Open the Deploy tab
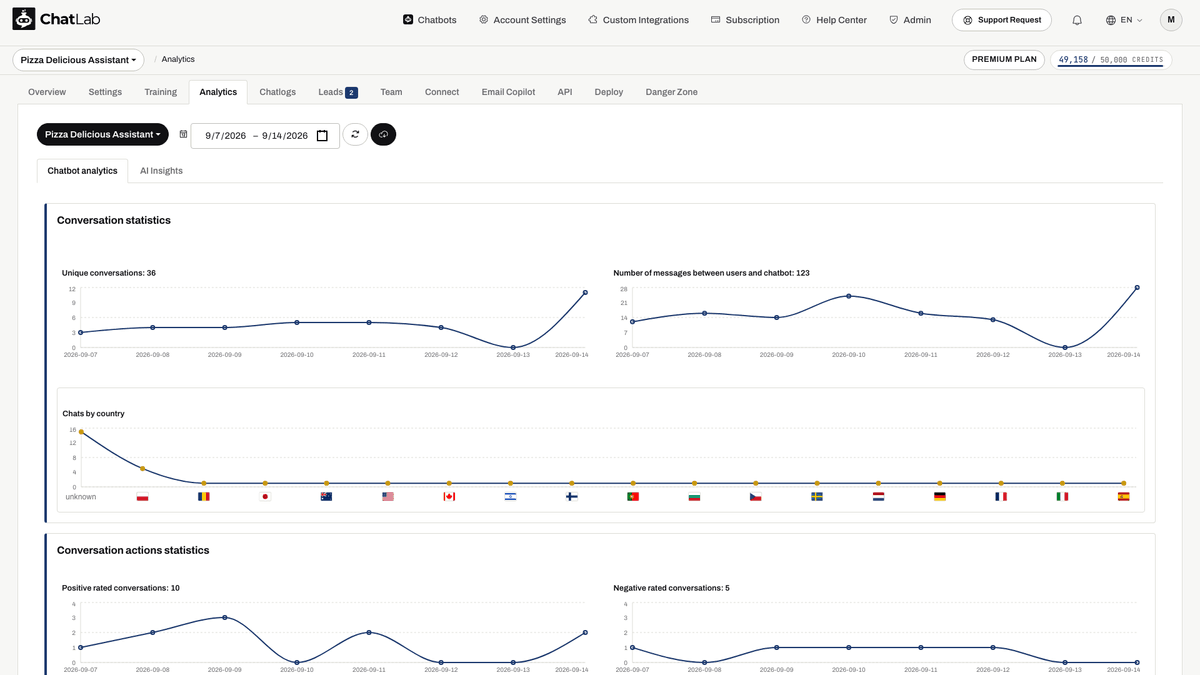 pos(609,92)
